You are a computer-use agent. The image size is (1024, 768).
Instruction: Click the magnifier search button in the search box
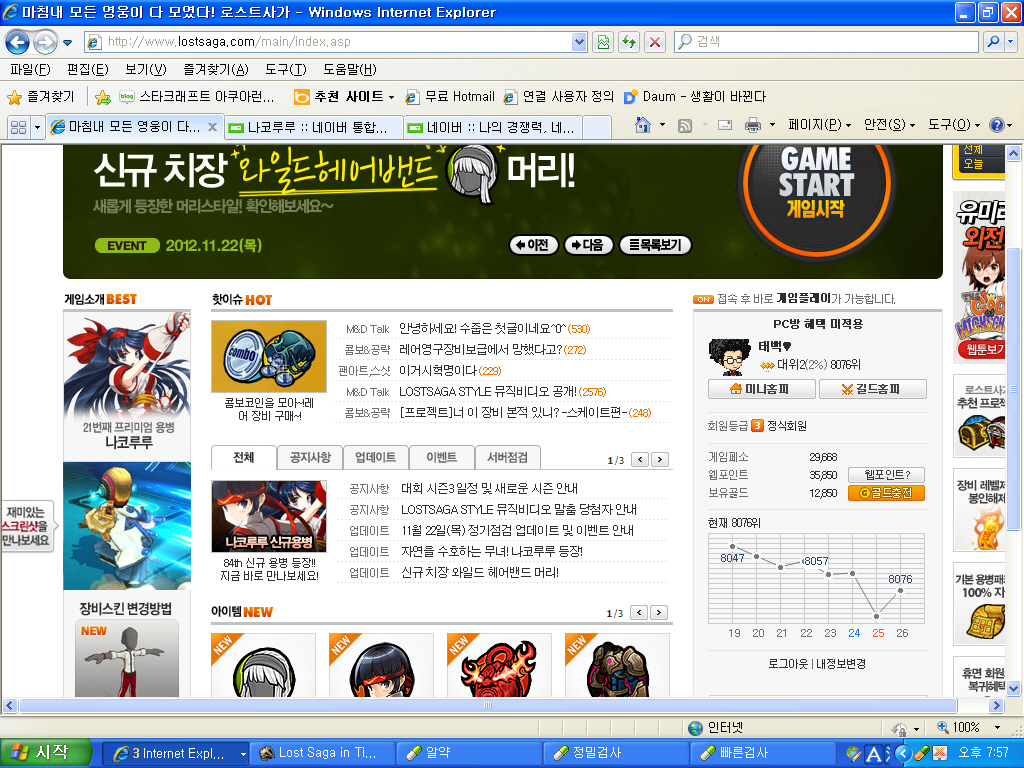993,42
